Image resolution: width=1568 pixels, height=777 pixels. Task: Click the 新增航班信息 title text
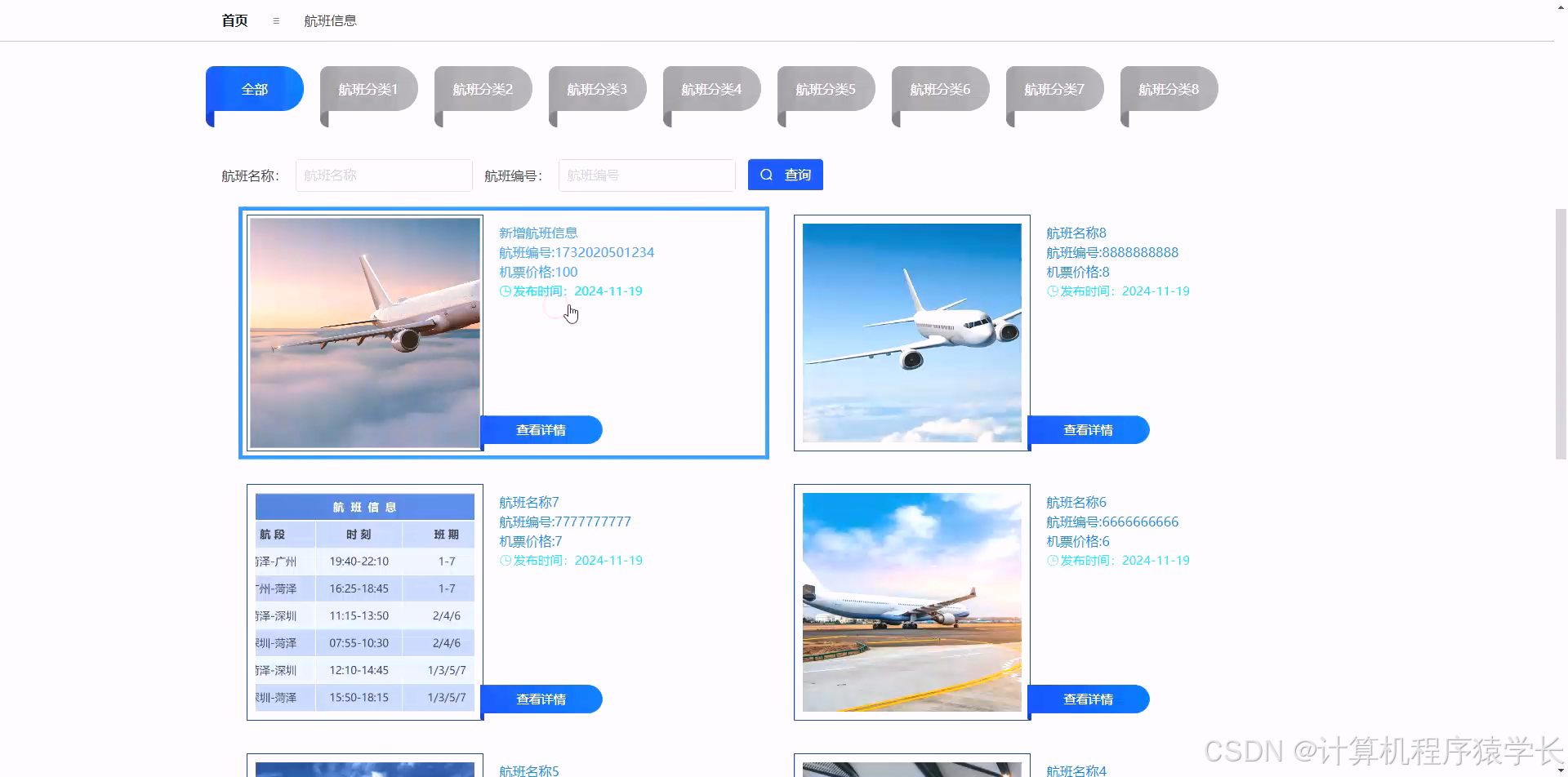538,233
